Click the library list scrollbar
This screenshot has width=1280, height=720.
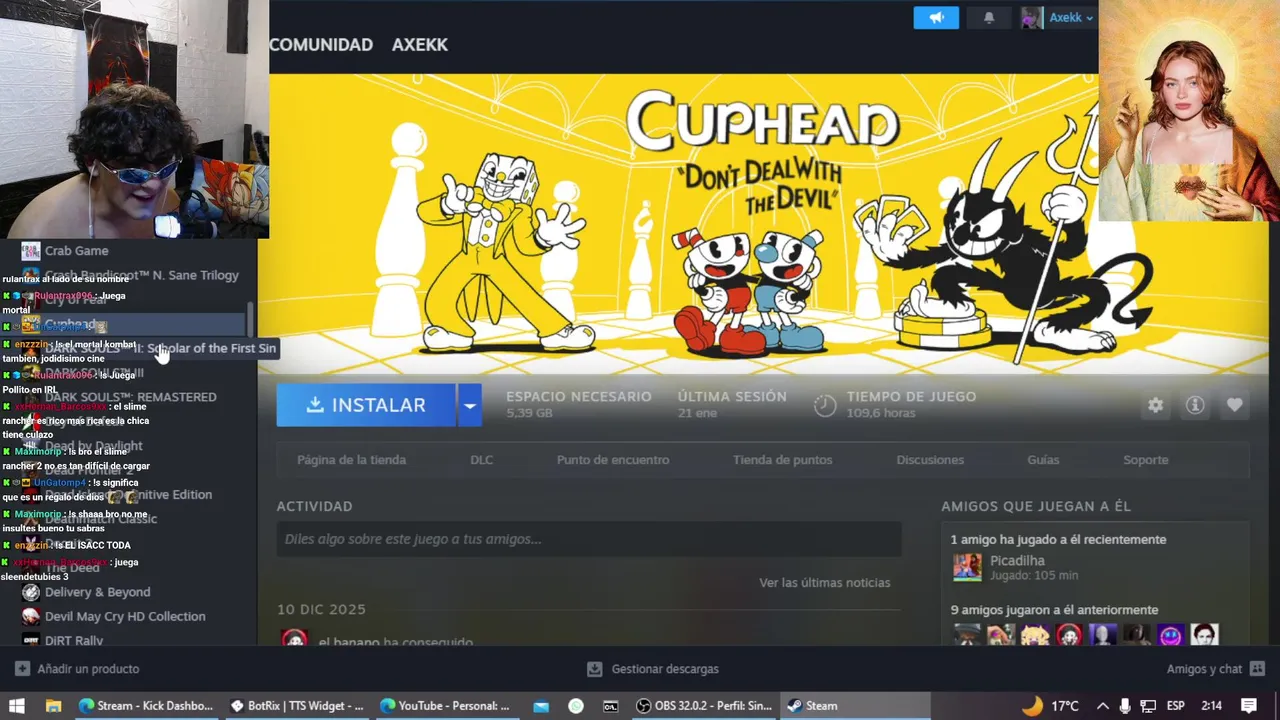[x=250, y=320]
